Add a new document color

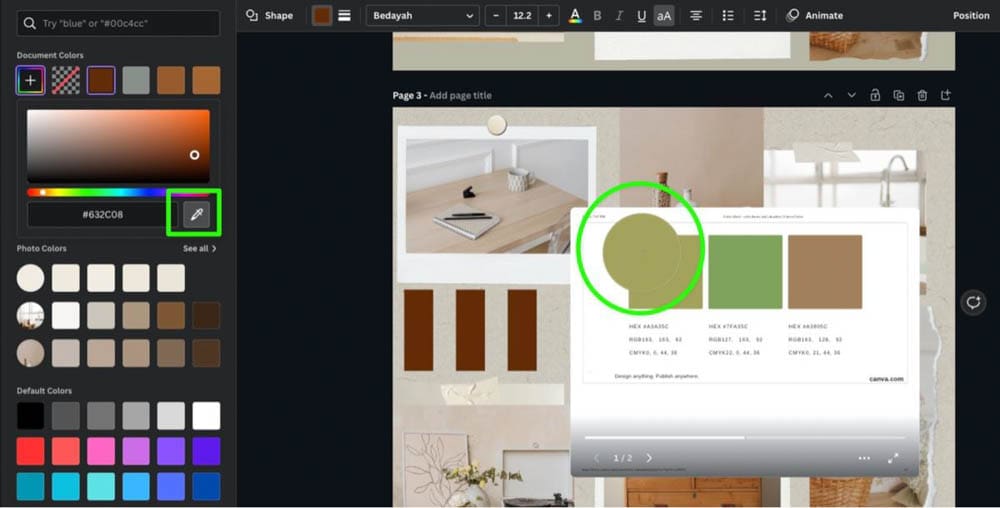tap(30, 81)
